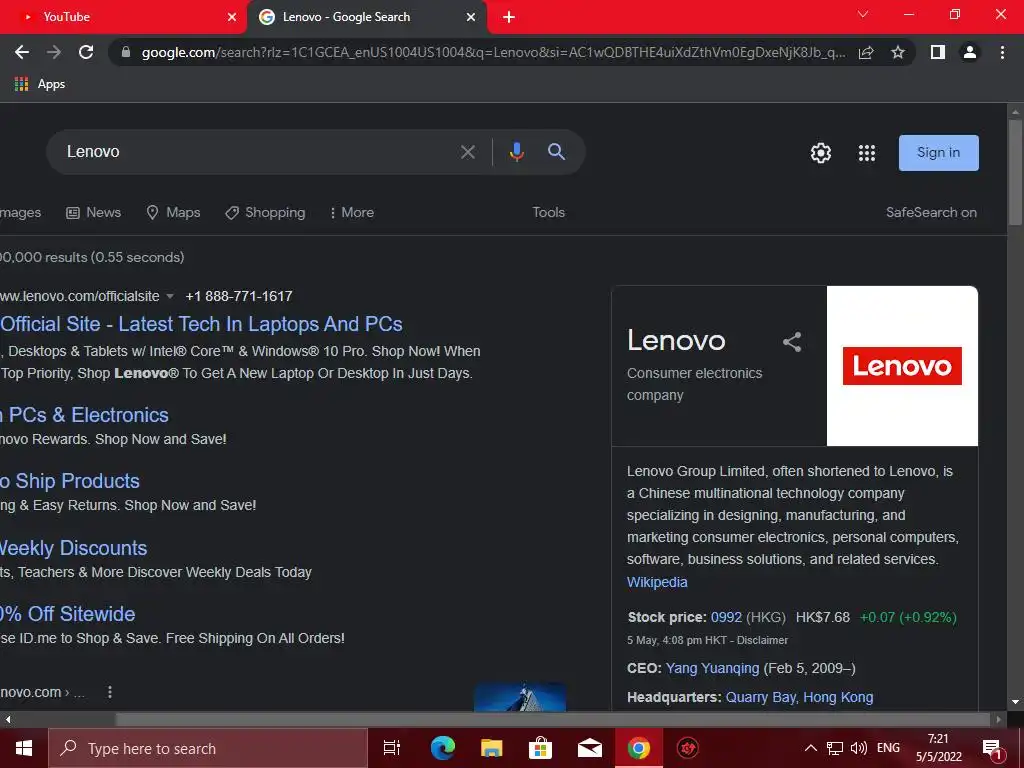Open the Chrome side panel
Screen dimensions: 1024x768
coord(938,52)
